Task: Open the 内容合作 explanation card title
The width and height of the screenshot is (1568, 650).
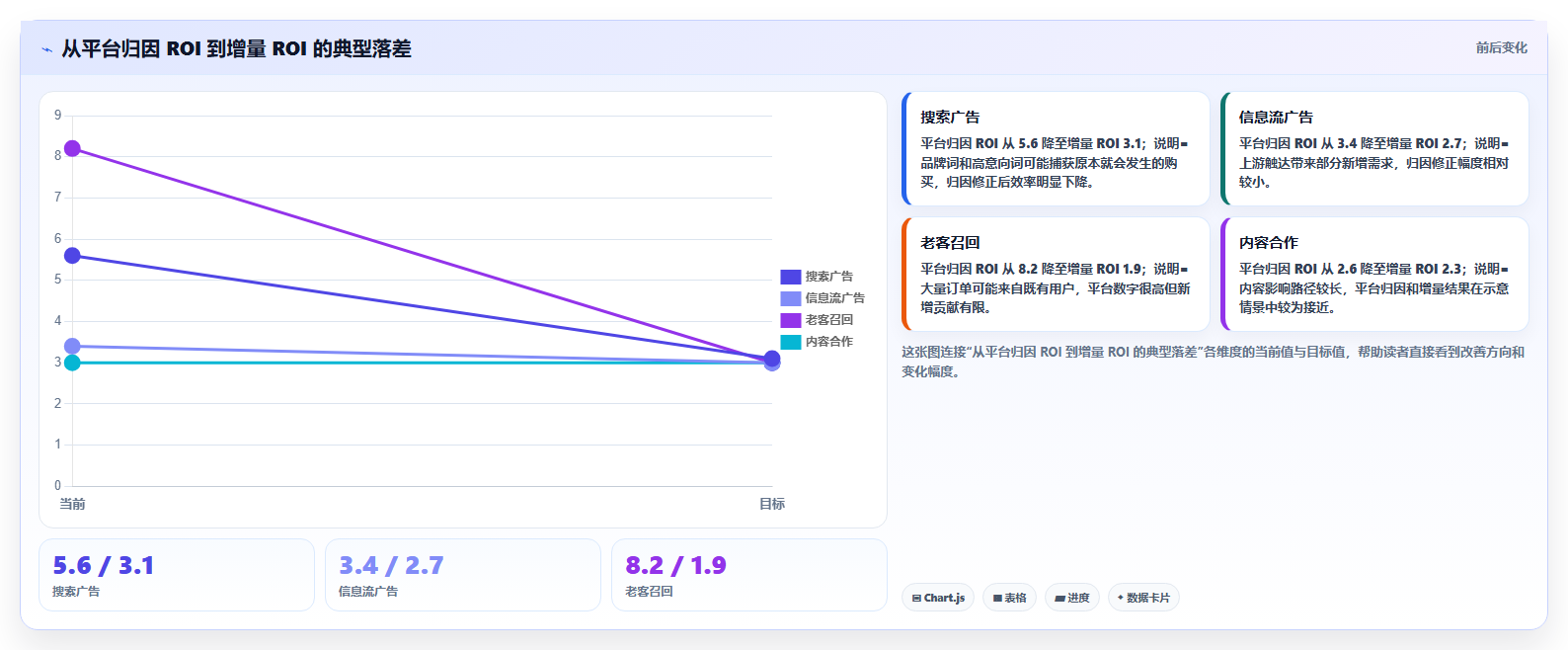Action: pos(1269,242)
